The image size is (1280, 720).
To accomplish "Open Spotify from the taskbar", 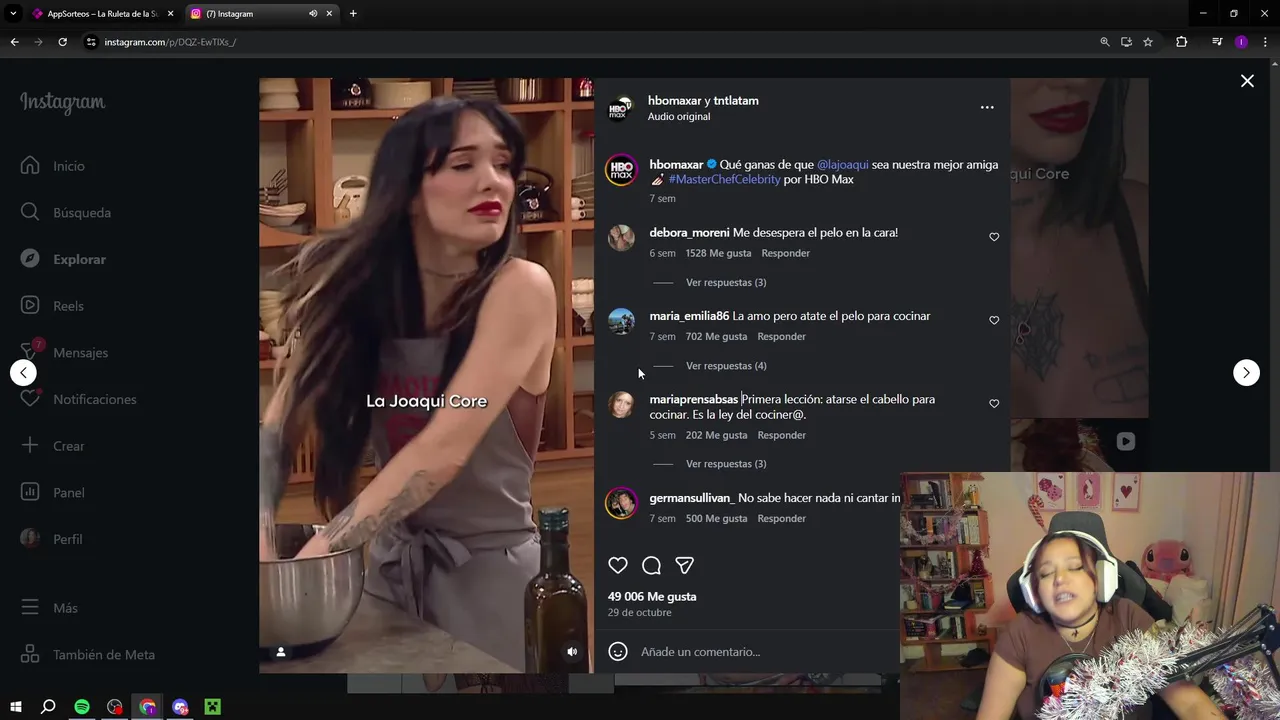I will point(82,707).
